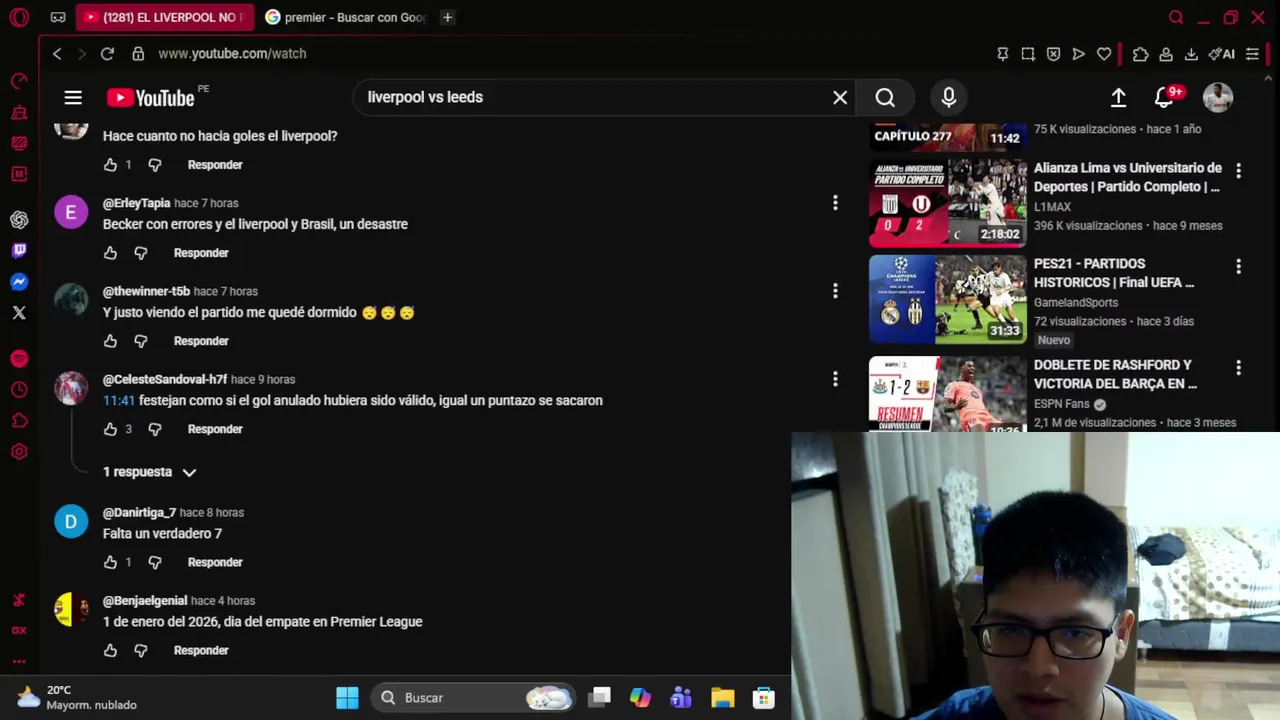
Task: Open X (Twitter) sidebar panel
Action: [19, 313]
